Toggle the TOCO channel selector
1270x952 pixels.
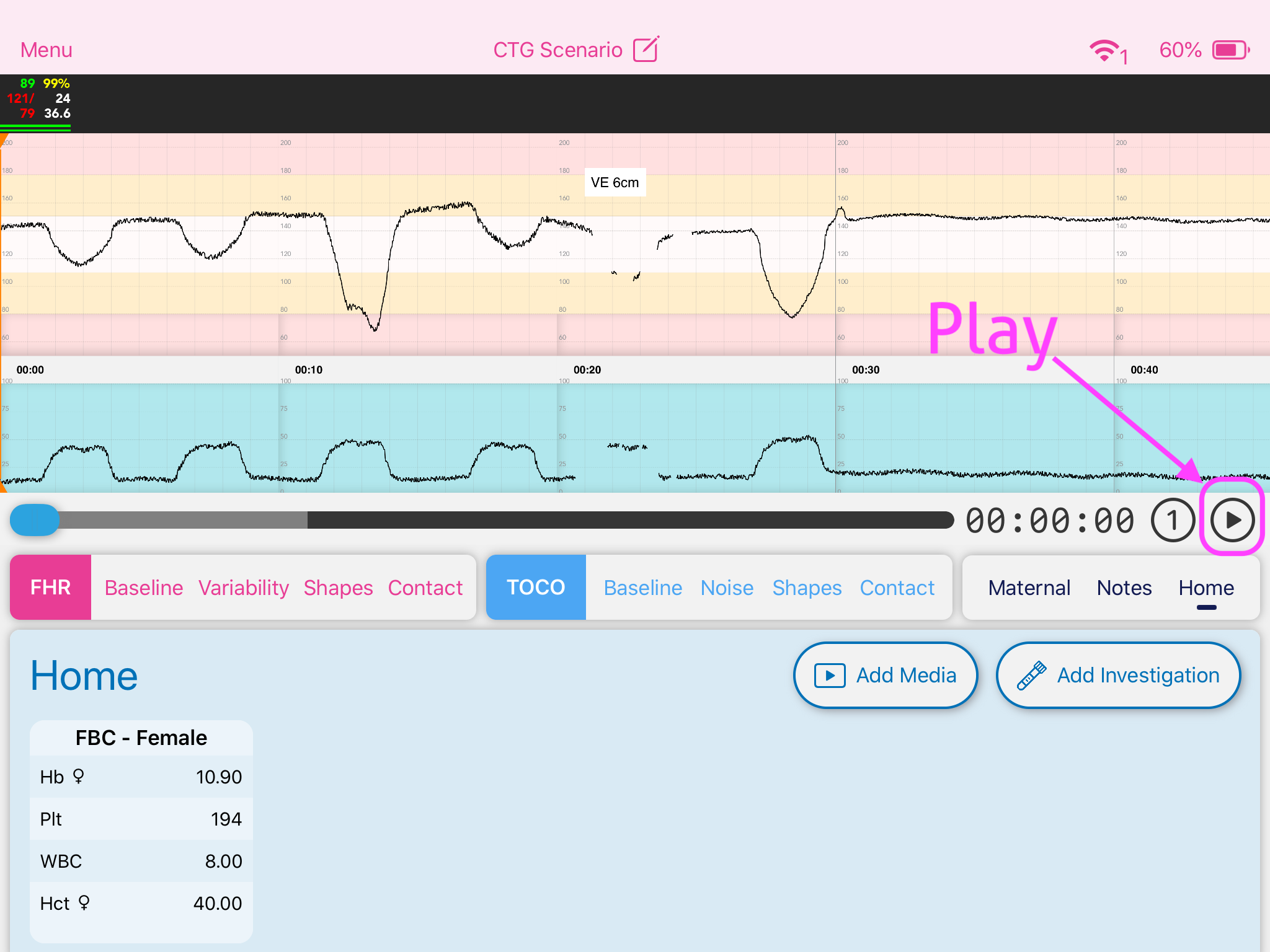point(536,587)
